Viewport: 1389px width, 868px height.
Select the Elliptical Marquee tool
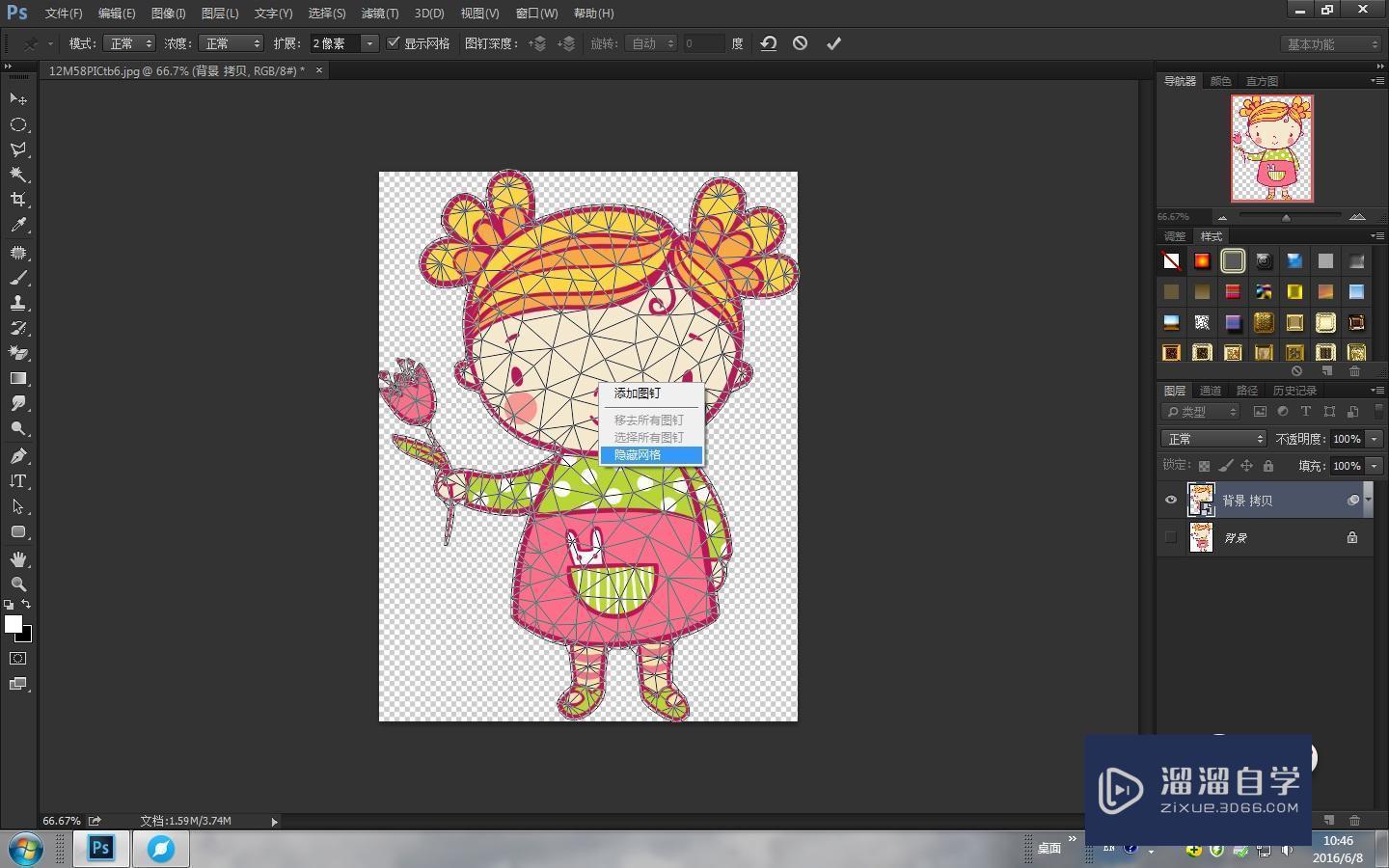coord(17,124)
